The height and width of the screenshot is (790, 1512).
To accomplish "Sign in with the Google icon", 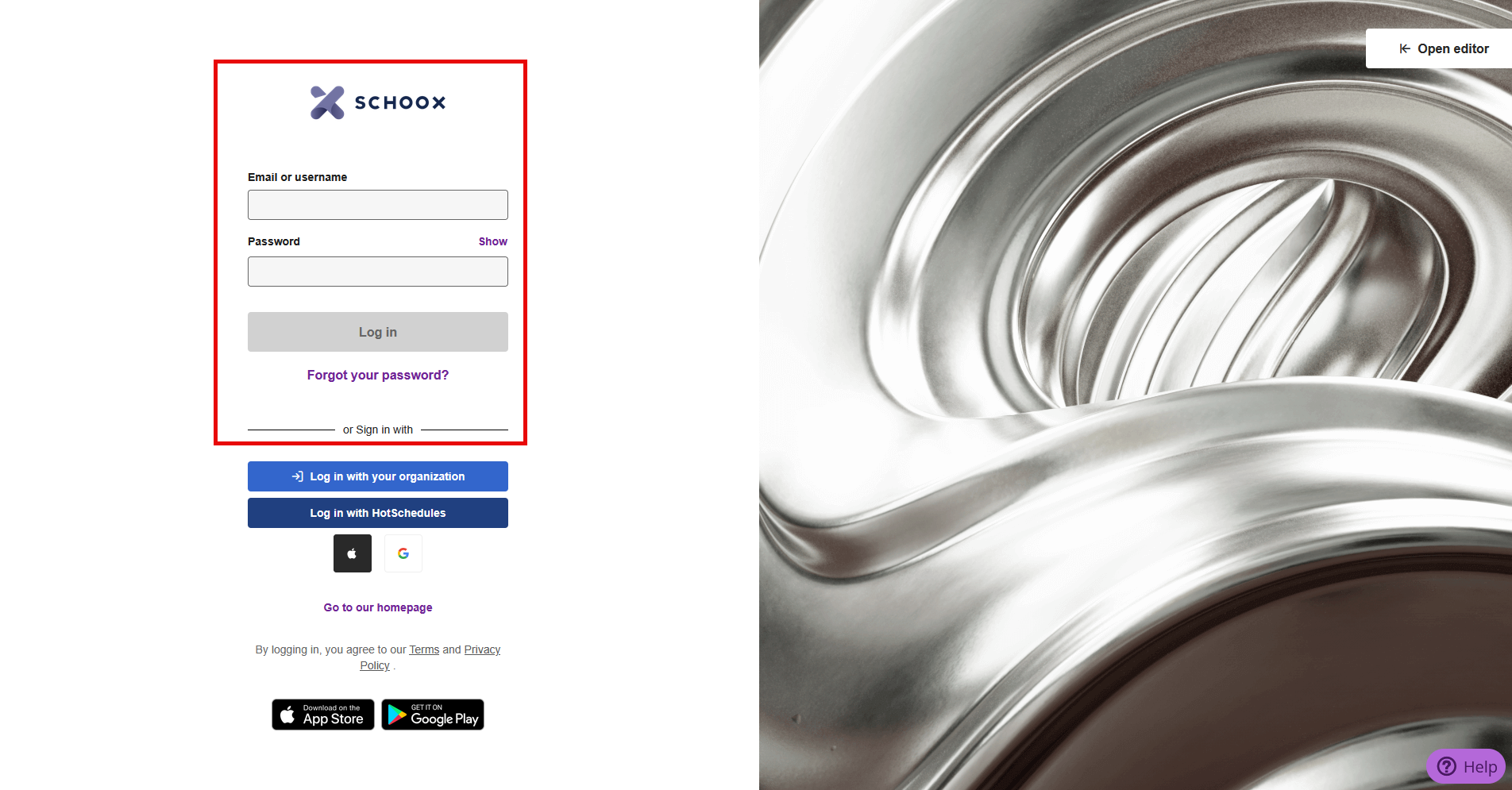I will tap(403, 553).
